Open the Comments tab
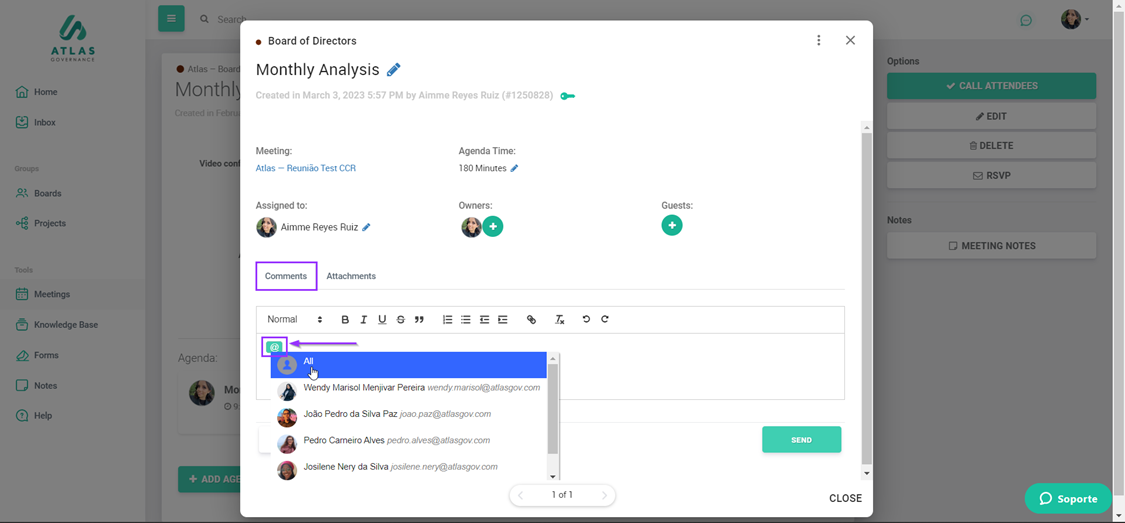The image size is (1125, 523). click(x=286, y=276)
